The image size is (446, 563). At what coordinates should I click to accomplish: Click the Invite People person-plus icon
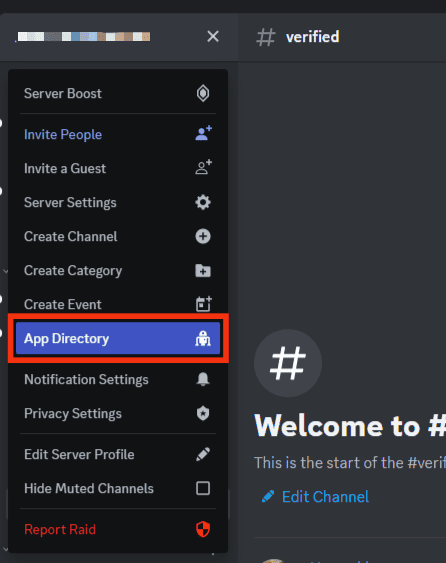pyautogui.click(x=203, y=134)
